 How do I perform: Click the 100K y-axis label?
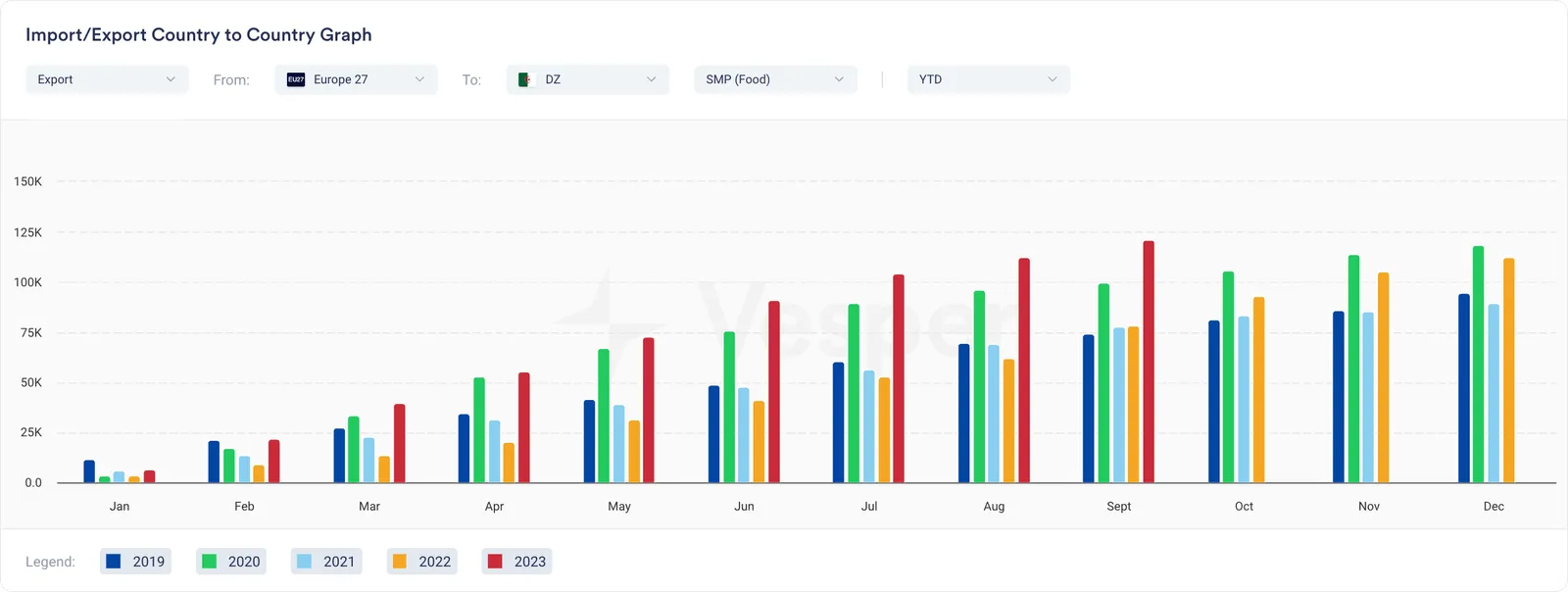[27, 282]
